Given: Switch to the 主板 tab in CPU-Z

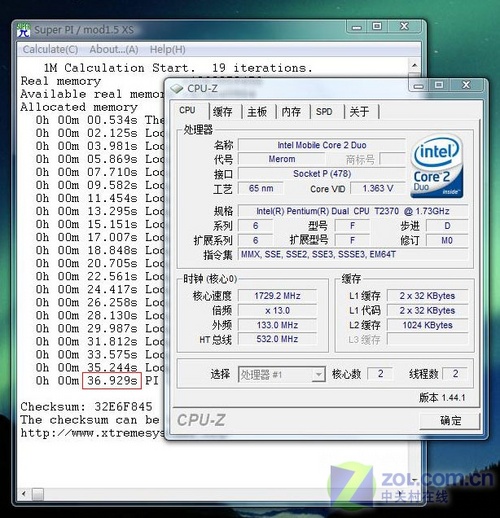Looking at the screenshot, I should point(257,111).
